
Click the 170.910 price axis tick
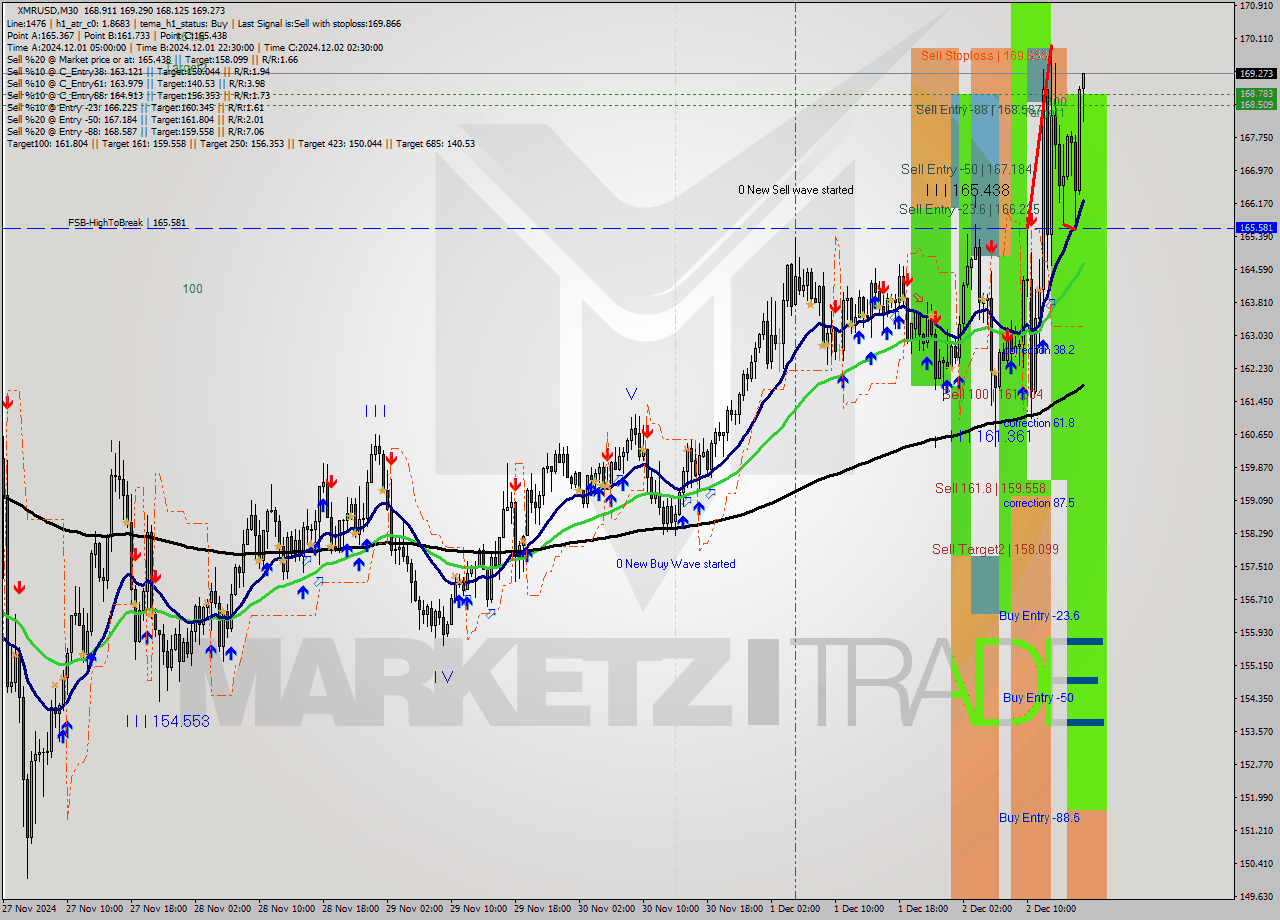pyautogui.click(x=1256, y=6)
